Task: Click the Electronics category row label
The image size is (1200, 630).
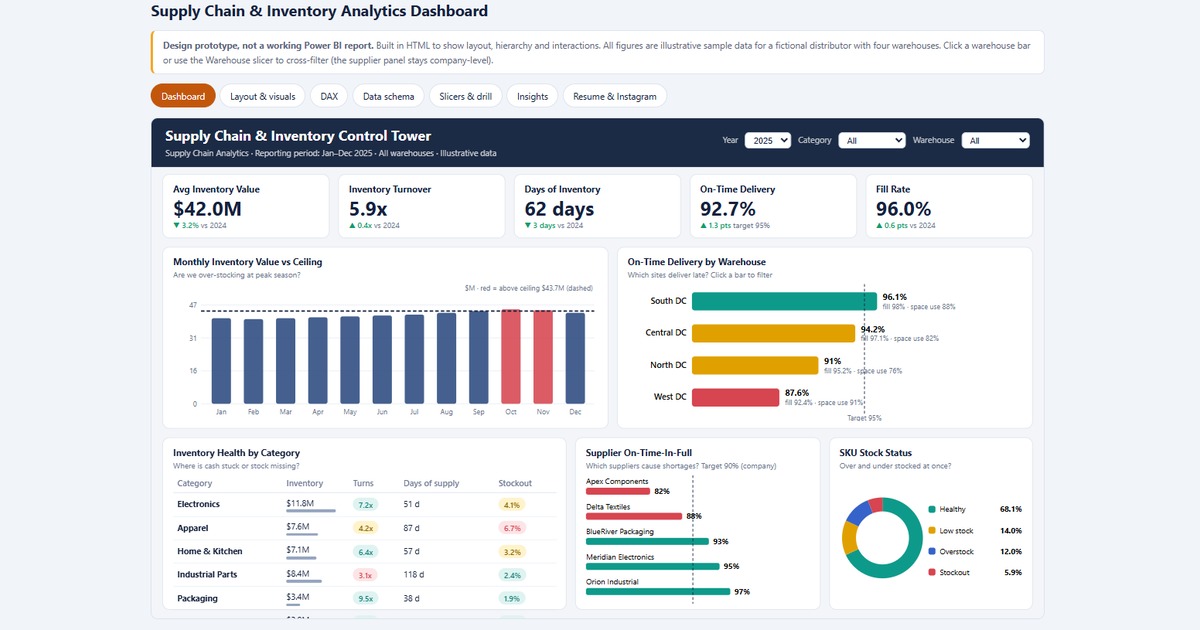Action: (x=198, y=504)
